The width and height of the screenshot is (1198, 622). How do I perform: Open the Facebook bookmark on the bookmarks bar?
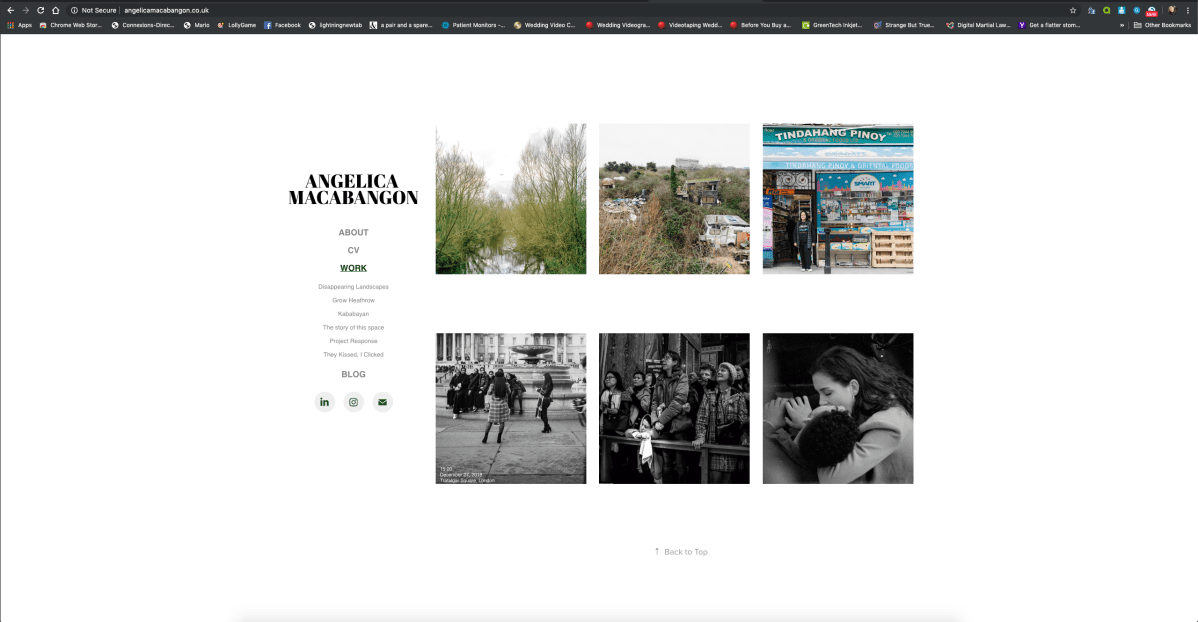[x=282, y=24]
